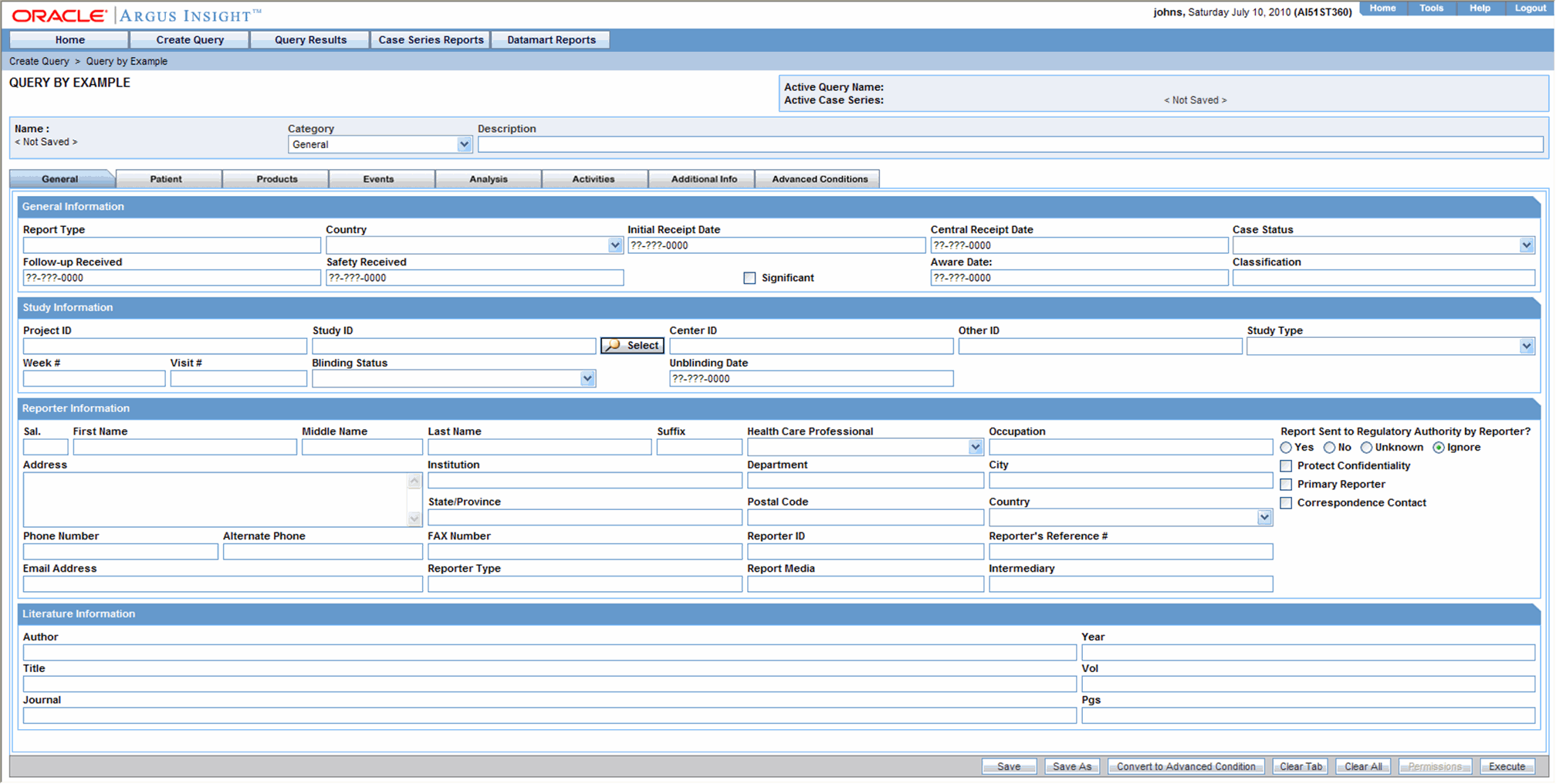Click the Clear All button
This screenshot has height=784, width=1556.
[x=1363, y=766]
